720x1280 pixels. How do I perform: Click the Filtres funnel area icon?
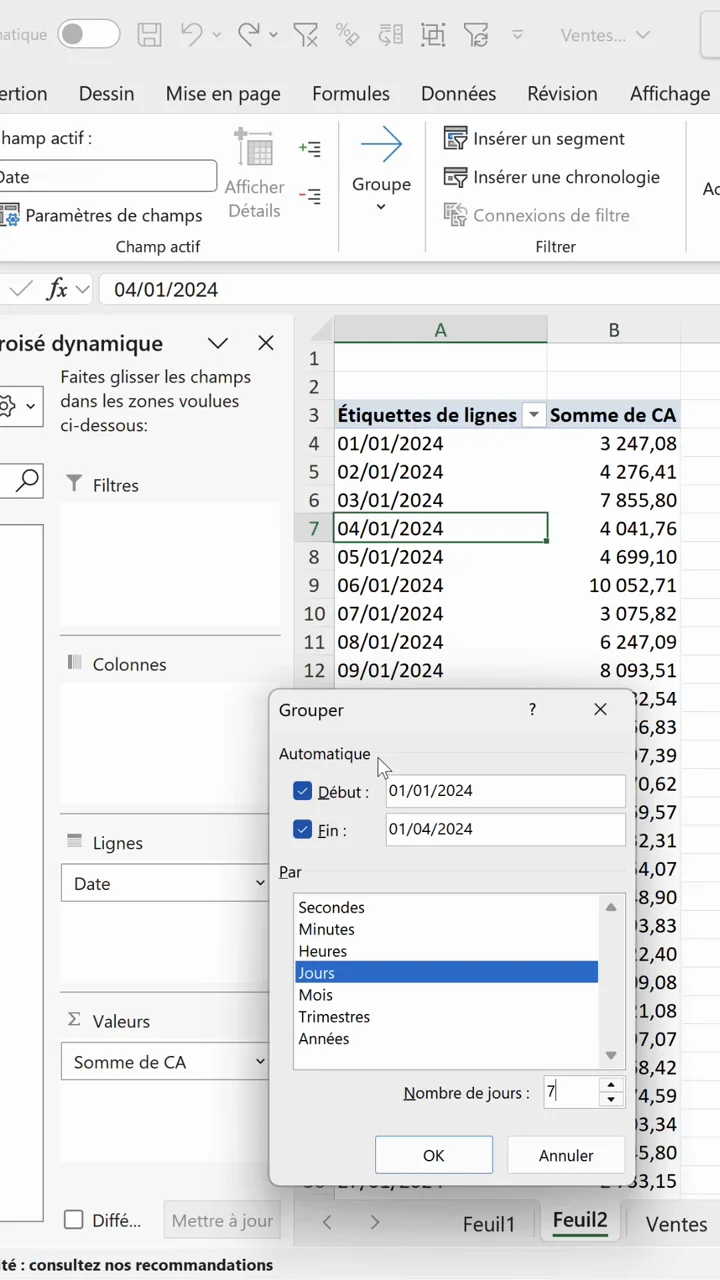pos(74,484)
